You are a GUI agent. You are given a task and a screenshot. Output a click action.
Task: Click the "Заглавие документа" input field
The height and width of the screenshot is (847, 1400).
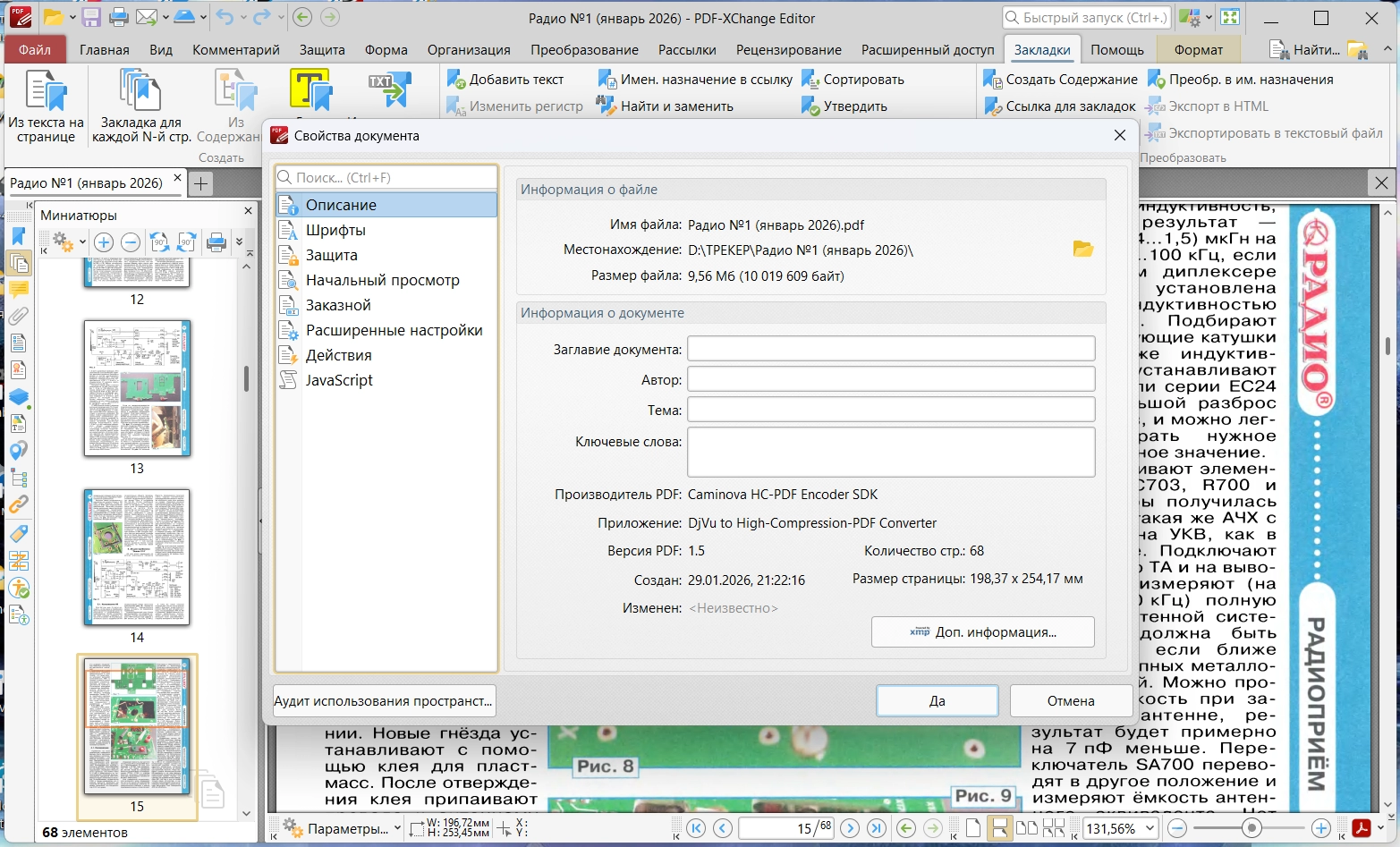click(x=891, y=349)
